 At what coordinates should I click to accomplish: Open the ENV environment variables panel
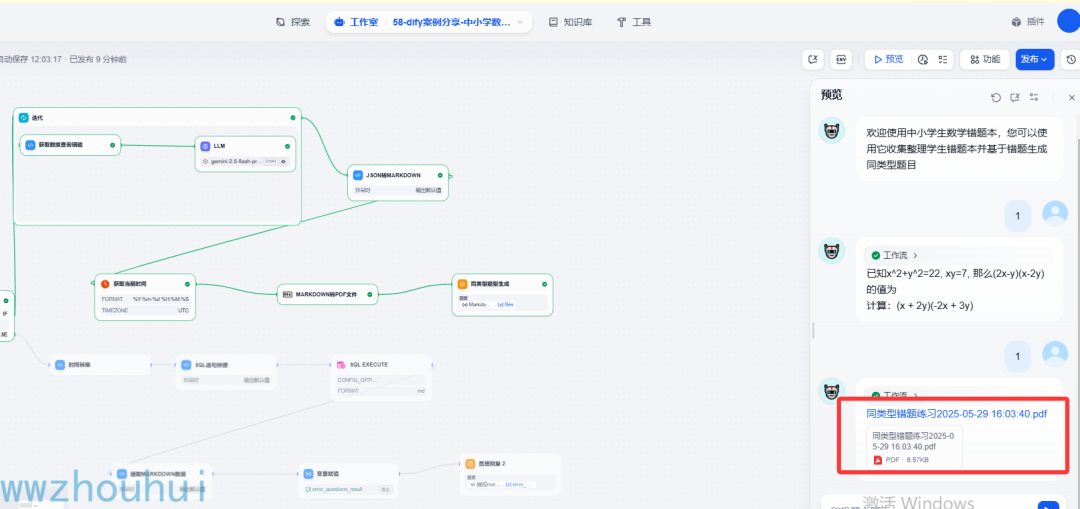pyautogui.click(x=840, y=59)
